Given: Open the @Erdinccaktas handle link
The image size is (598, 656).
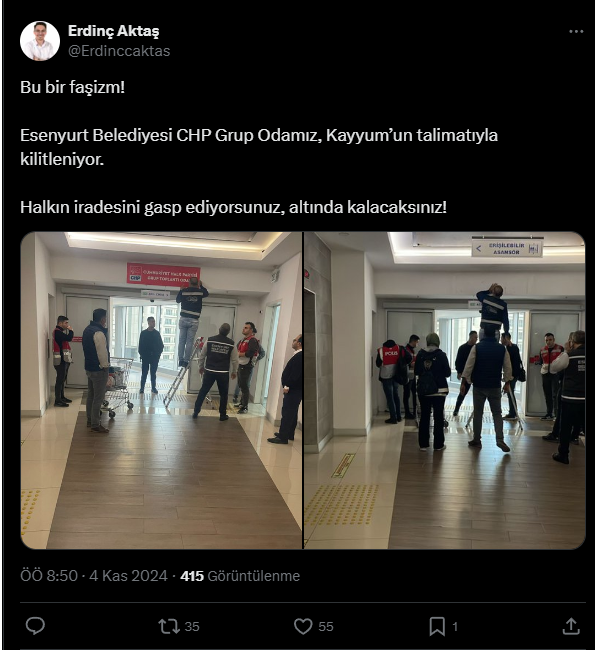Looking at the screenshot, I should click(x=119, y=51).
